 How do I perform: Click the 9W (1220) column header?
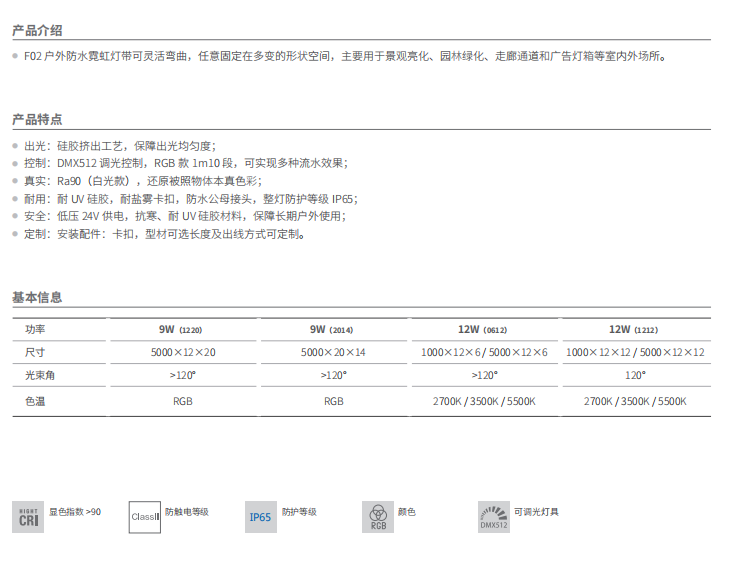click(x=181, y=329)
